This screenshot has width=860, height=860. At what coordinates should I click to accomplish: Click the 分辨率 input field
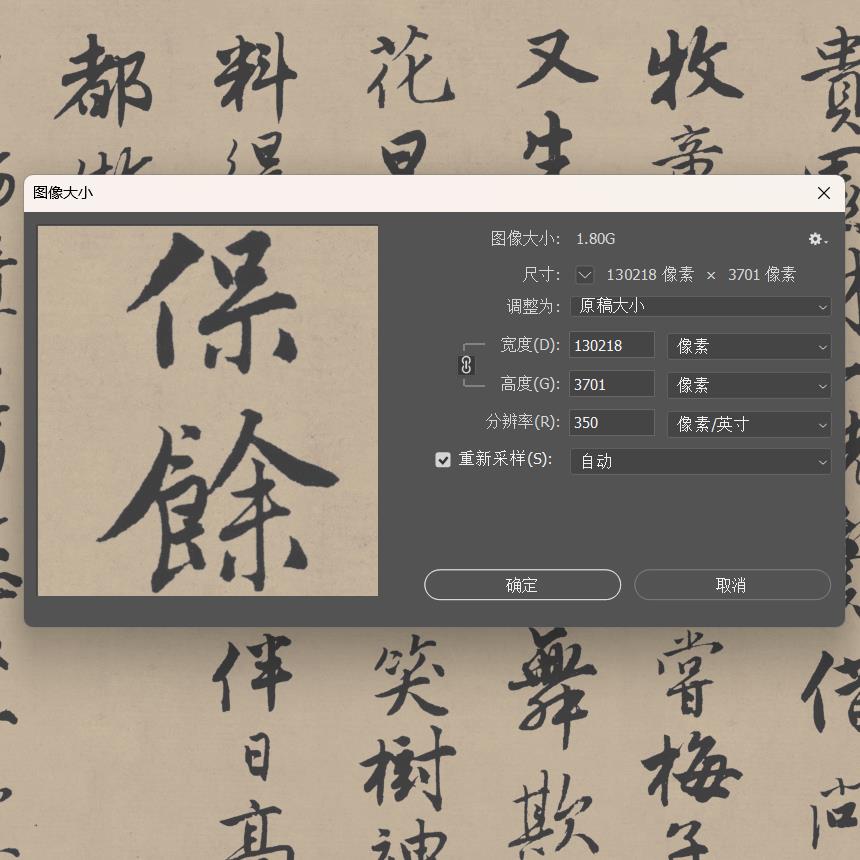[612, 423]
